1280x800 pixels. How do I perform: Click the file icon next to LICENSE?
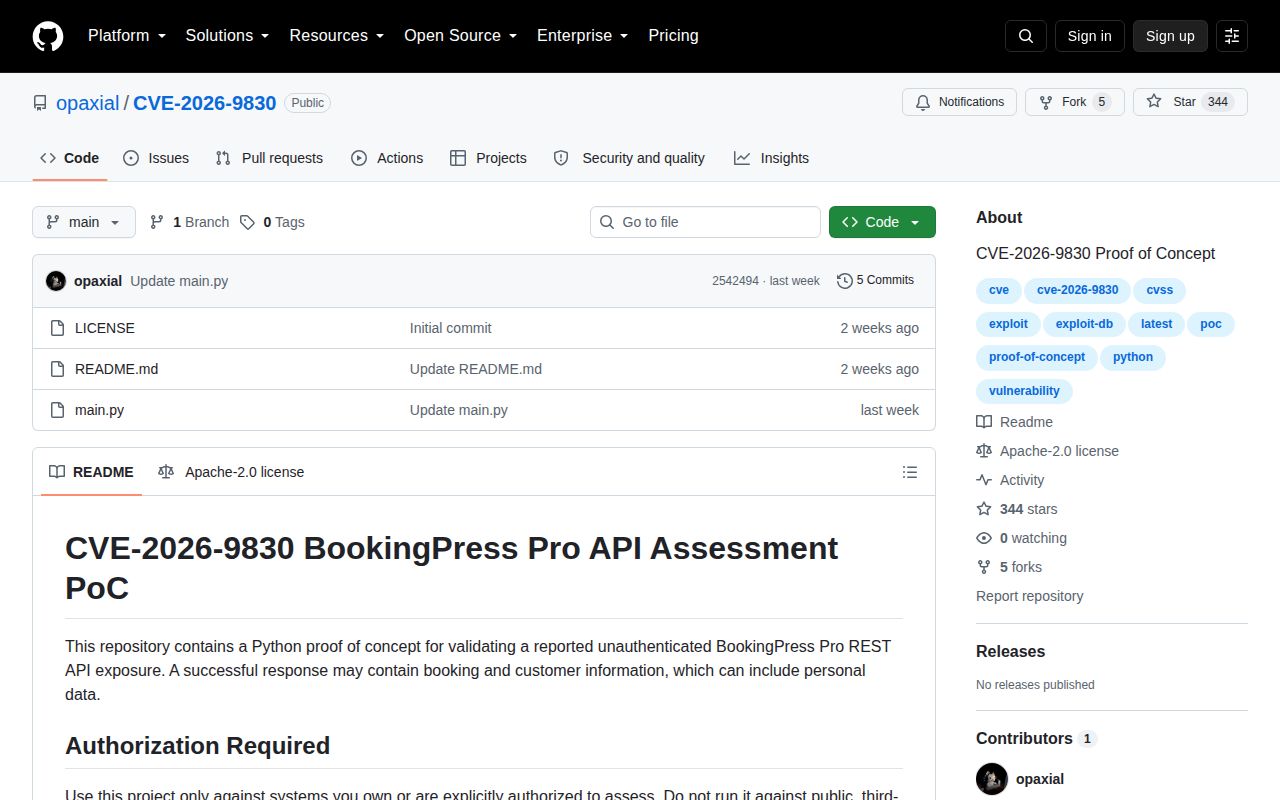point(57,328)
